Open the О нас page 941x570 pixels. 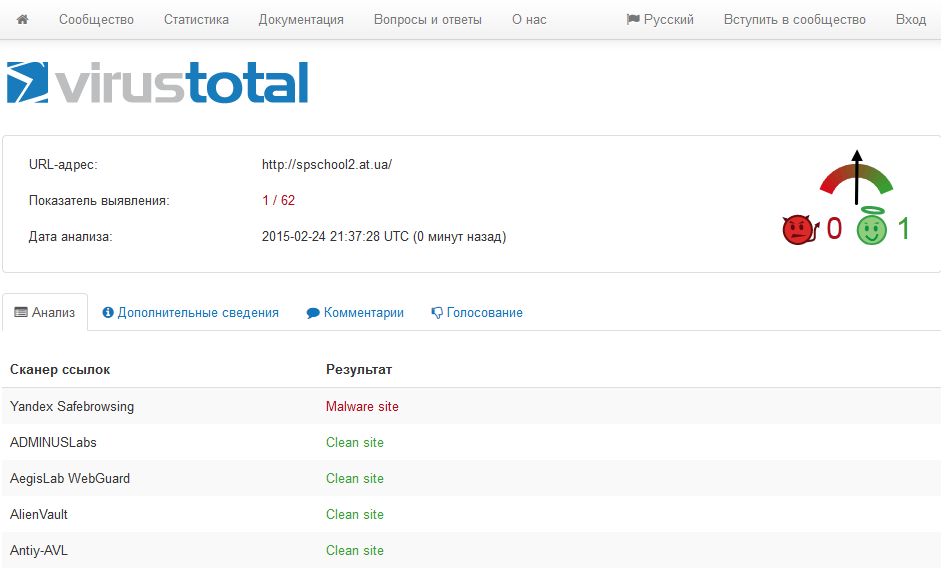click(x=529, y=19)
